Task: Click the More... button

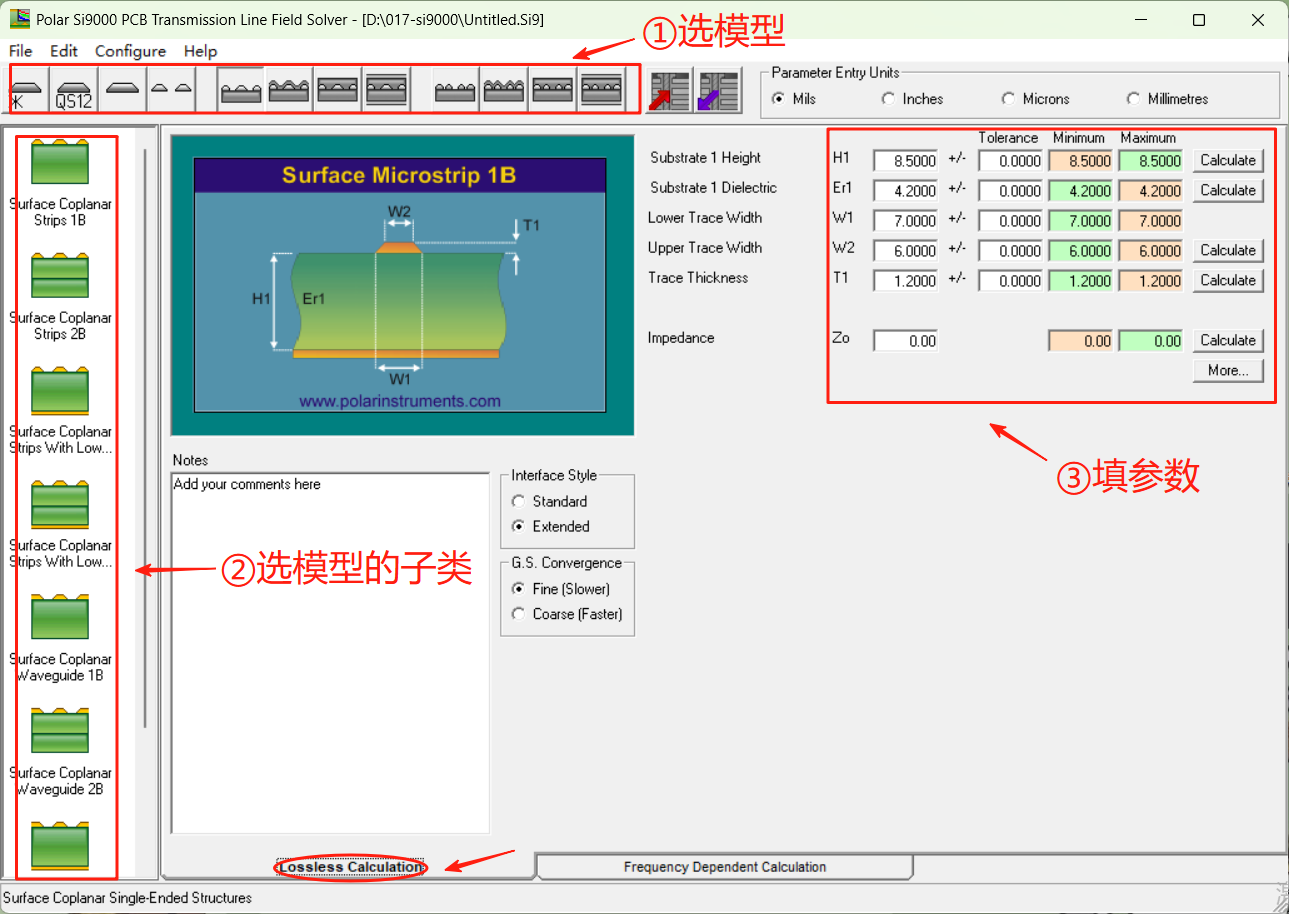Action: (1227, 370)
